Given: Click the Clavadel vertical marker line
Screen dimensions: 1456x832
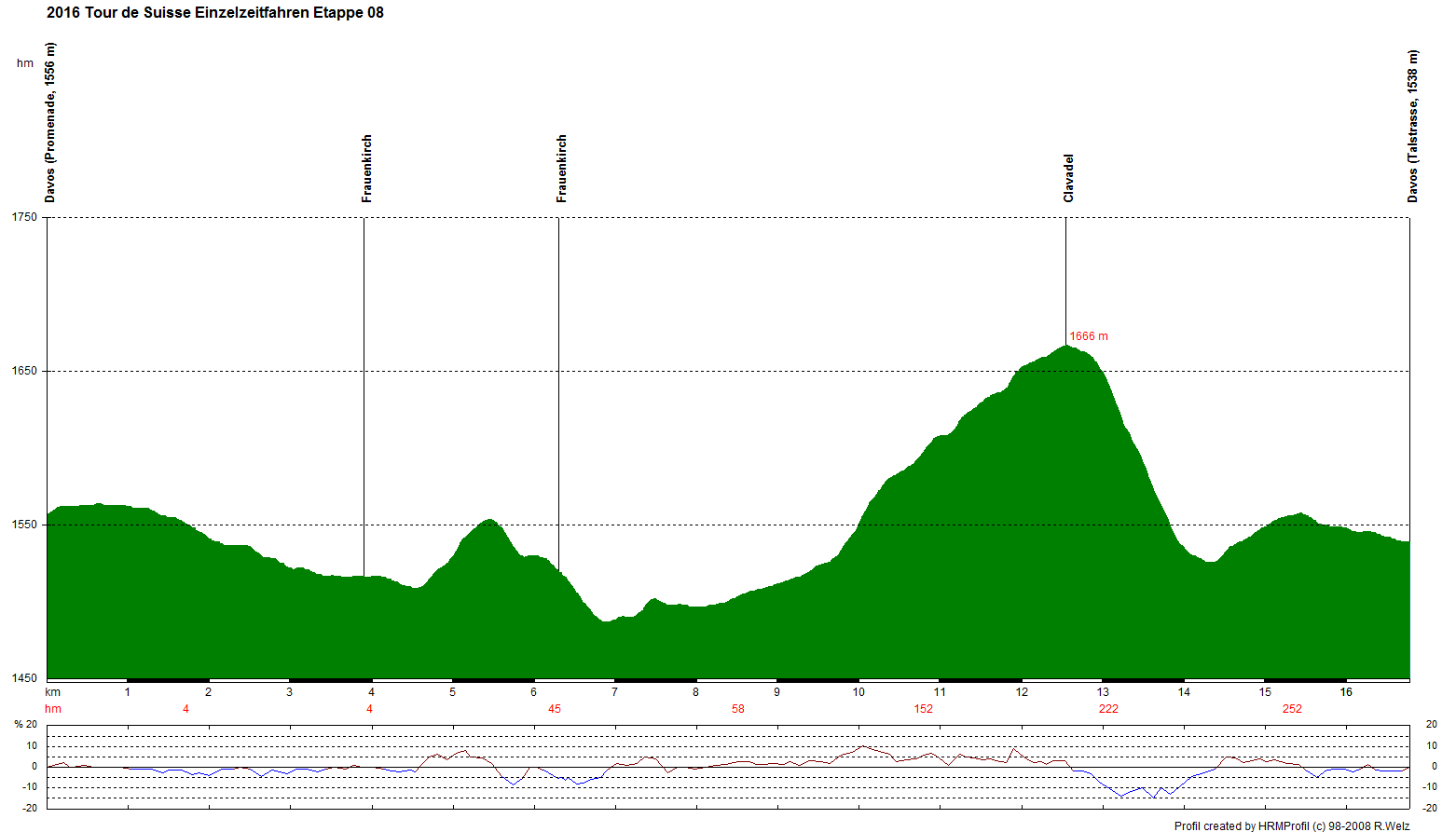Looking at the screenshot, I should (1065, 281).
